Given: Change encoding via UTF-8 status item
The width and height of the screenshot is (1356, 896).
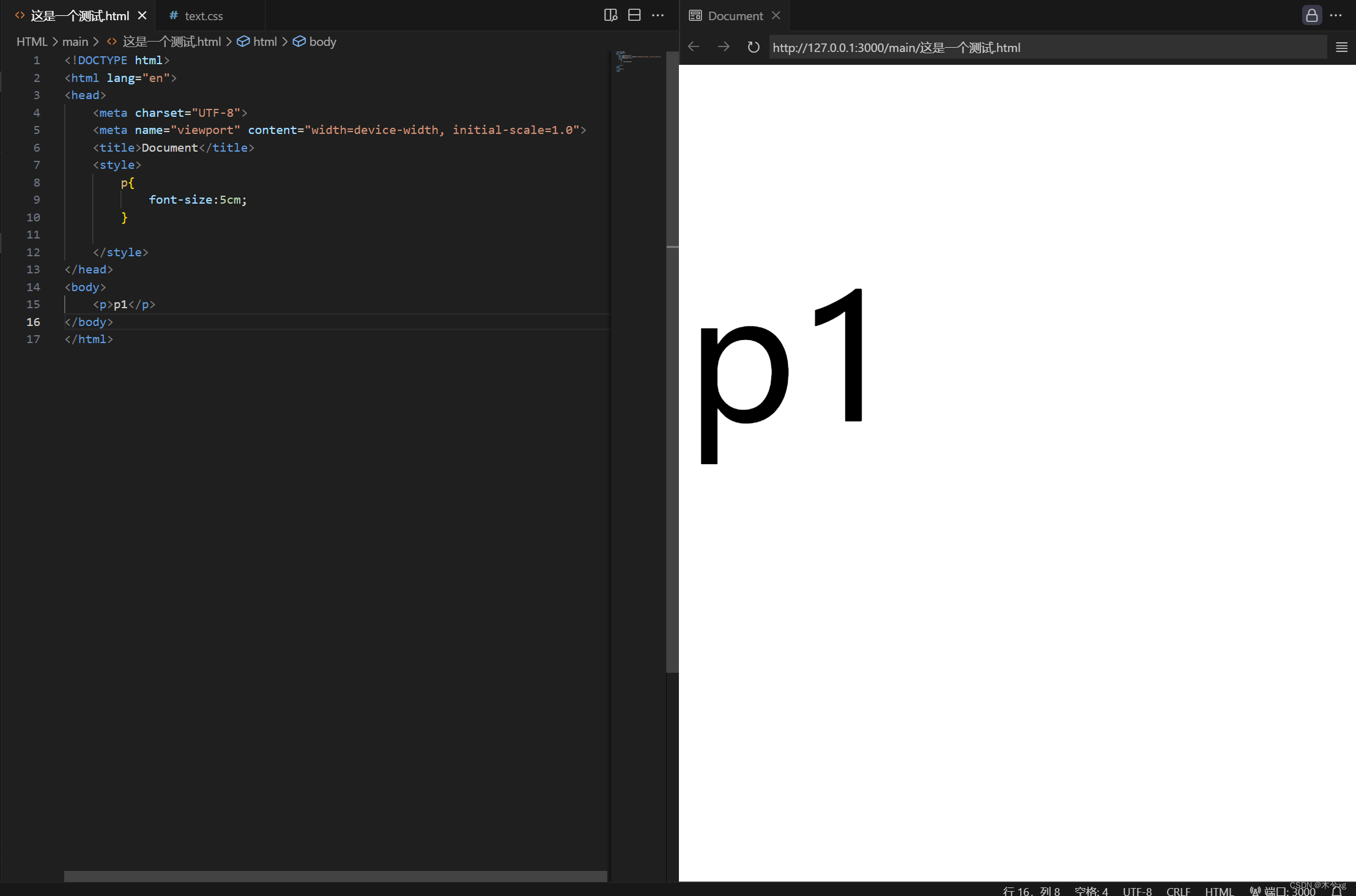Looking at the screenshot, I should [1136, 890].
